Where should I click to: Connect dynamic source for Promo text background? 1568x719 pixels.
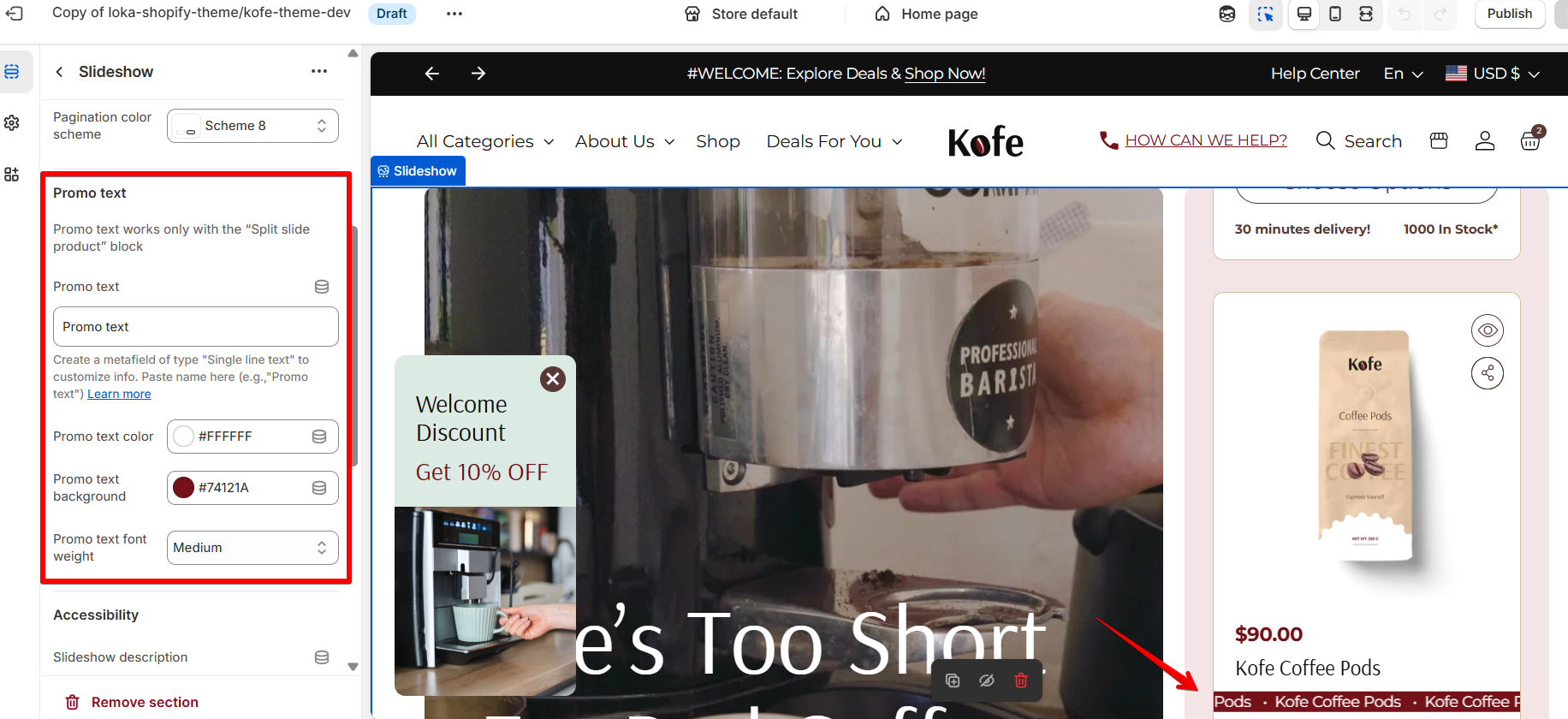click(319, 488)
